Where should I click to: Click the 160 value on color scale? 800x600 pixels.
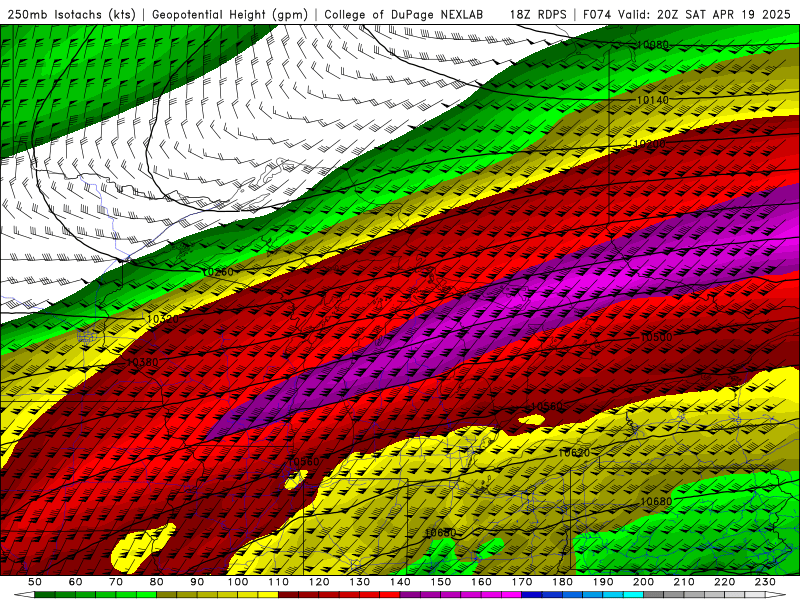tap(481, 582)
